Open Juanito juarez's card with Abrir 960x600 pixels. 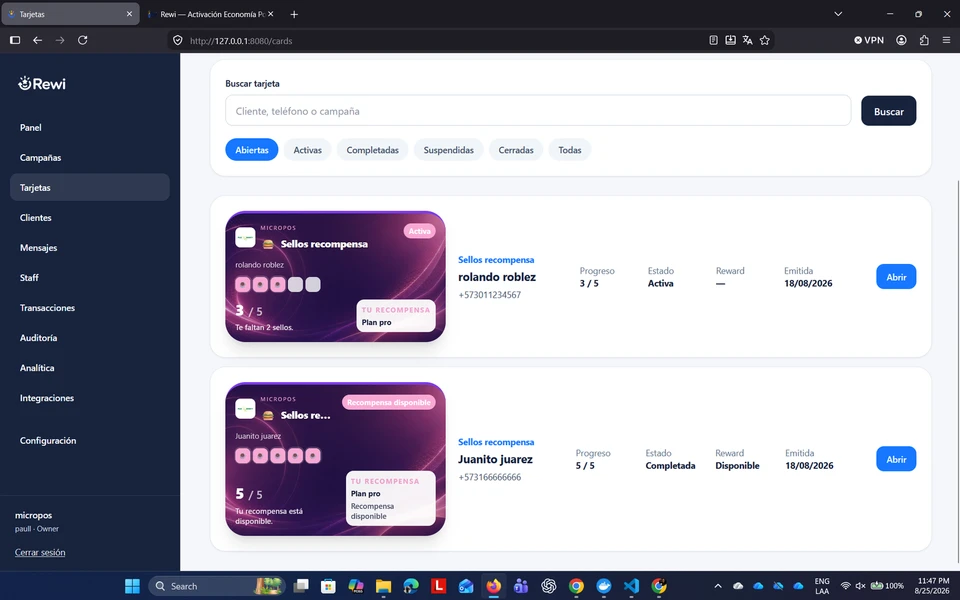click(x=896, y=459)
